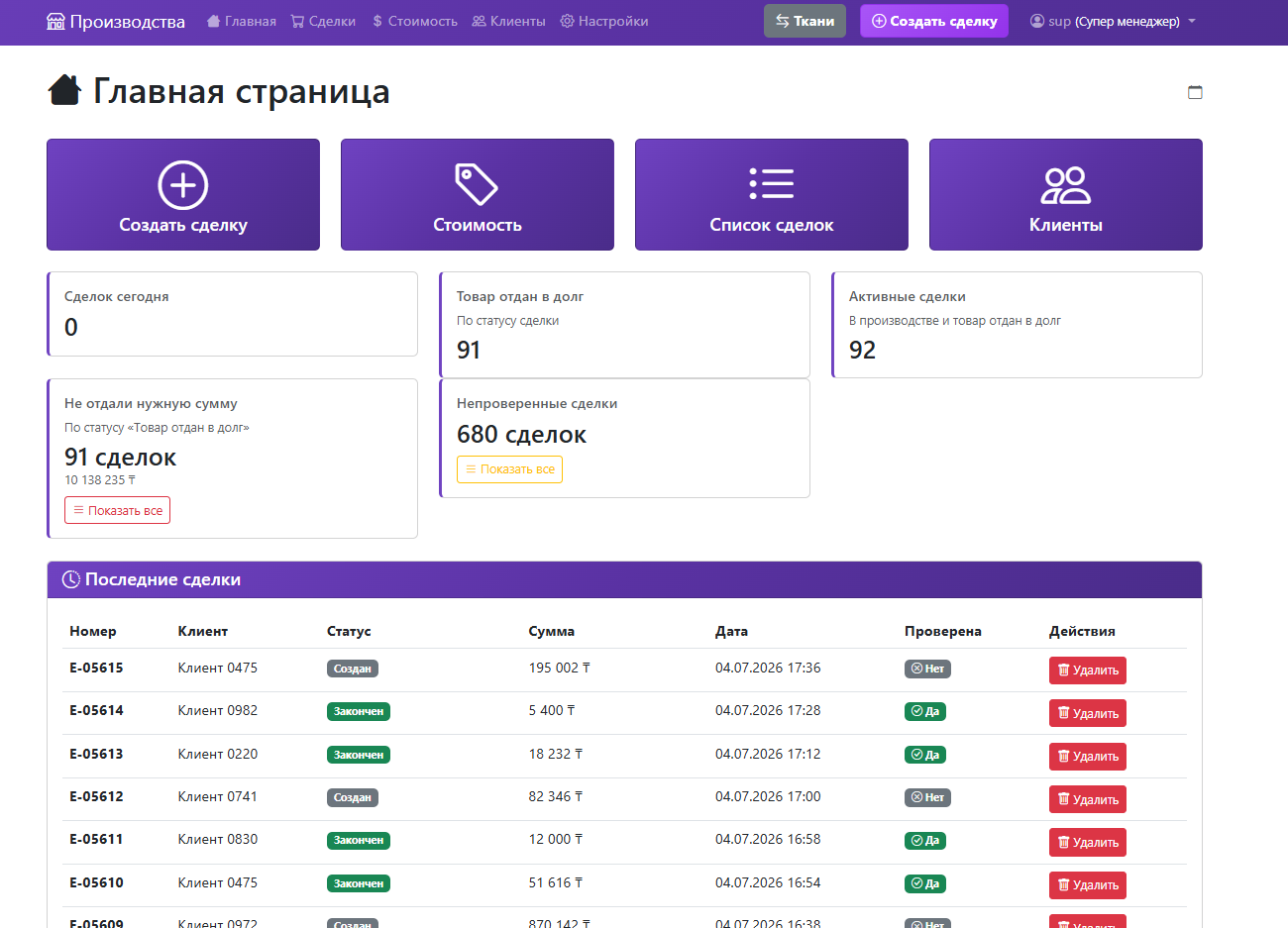The width and height of the screenshot is (1288, 928).
Task: Click deal number E-05612
Action: pos(96,796)
